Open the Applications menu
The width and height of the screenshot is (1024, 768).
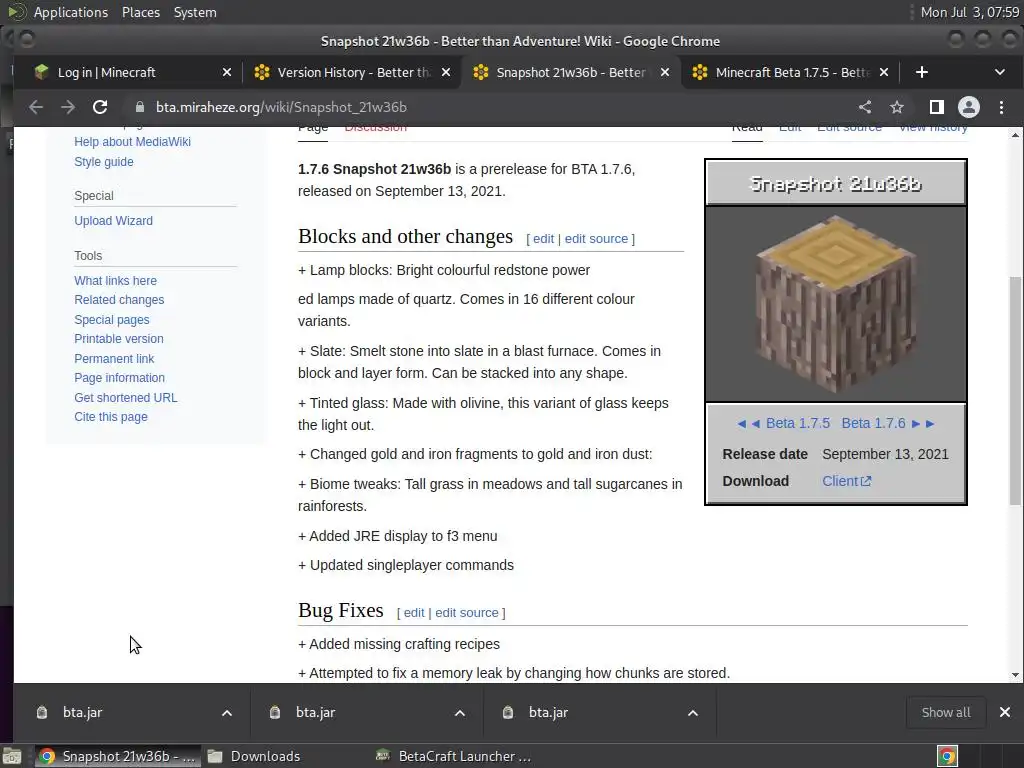[71, 12]
